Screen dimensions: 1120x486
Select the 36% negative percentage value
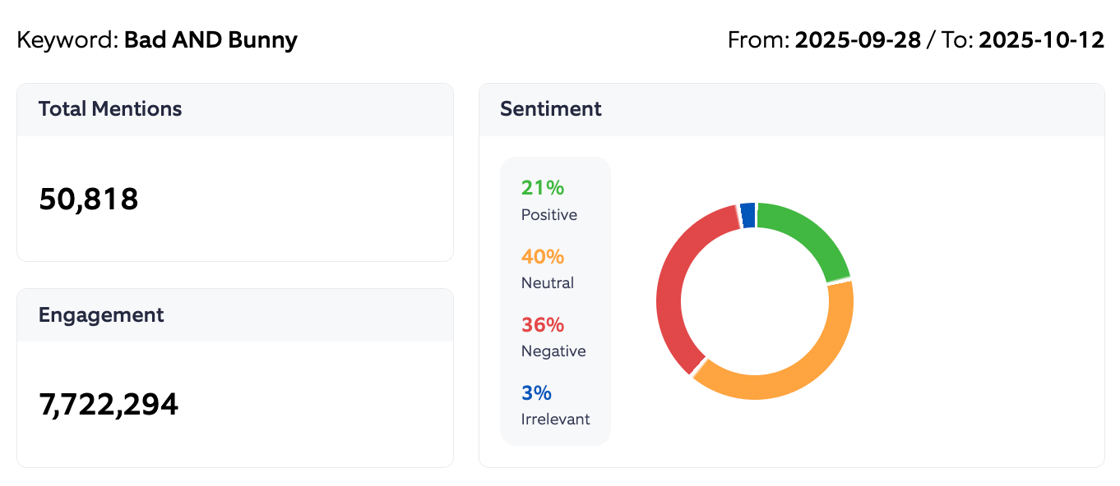543,324
